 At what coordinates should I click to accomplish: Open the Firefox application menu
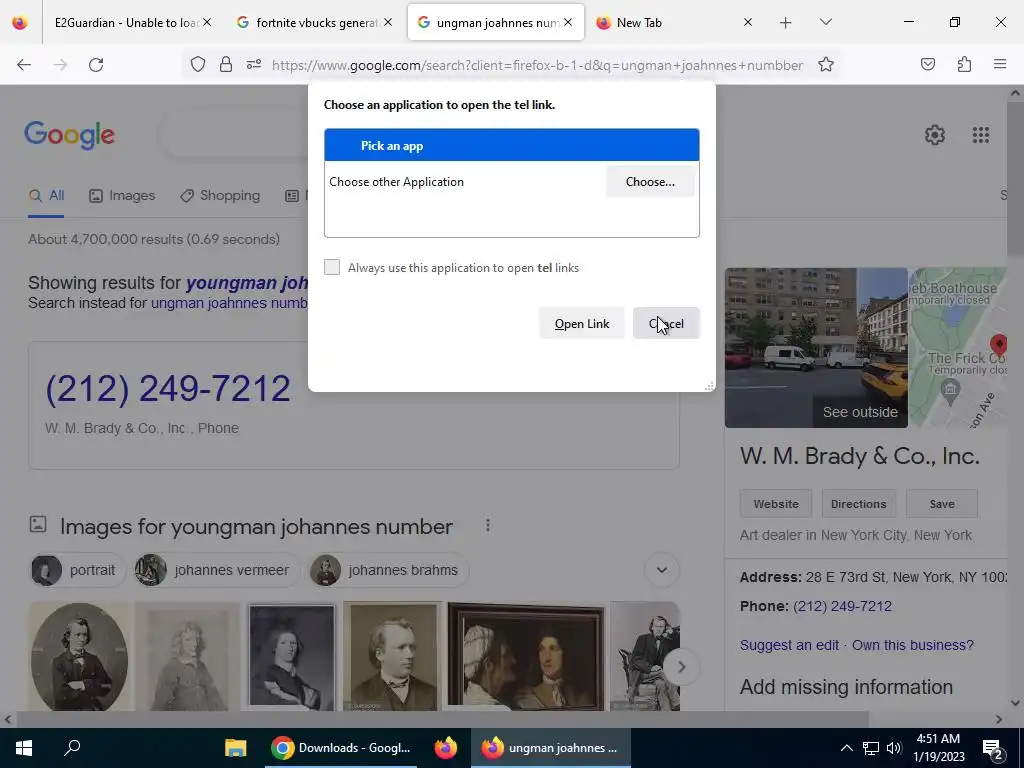pos(1000,64)
